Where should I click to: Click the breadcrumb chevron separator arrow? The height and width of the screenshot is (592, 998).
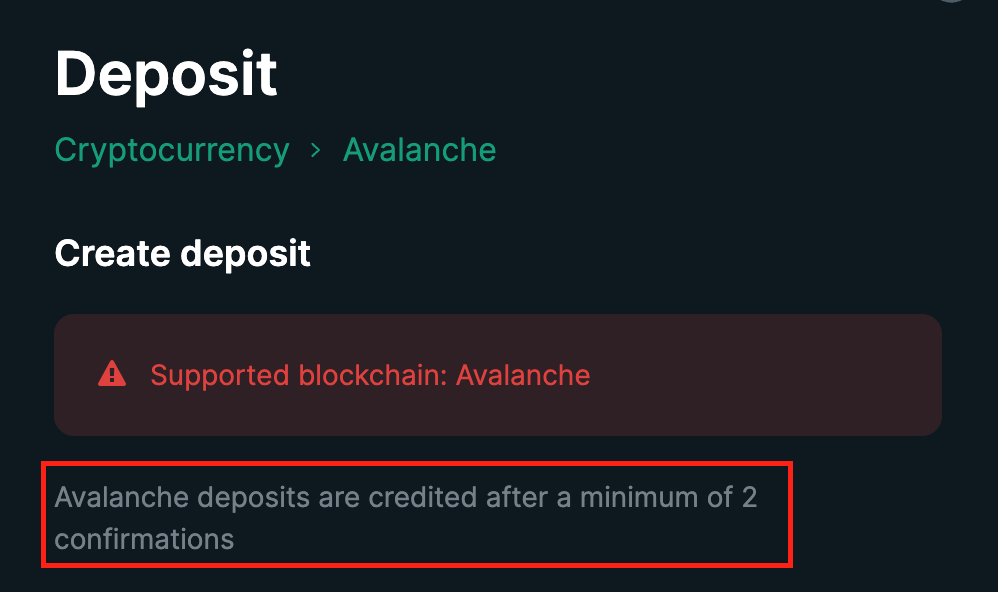pos(316,151)
